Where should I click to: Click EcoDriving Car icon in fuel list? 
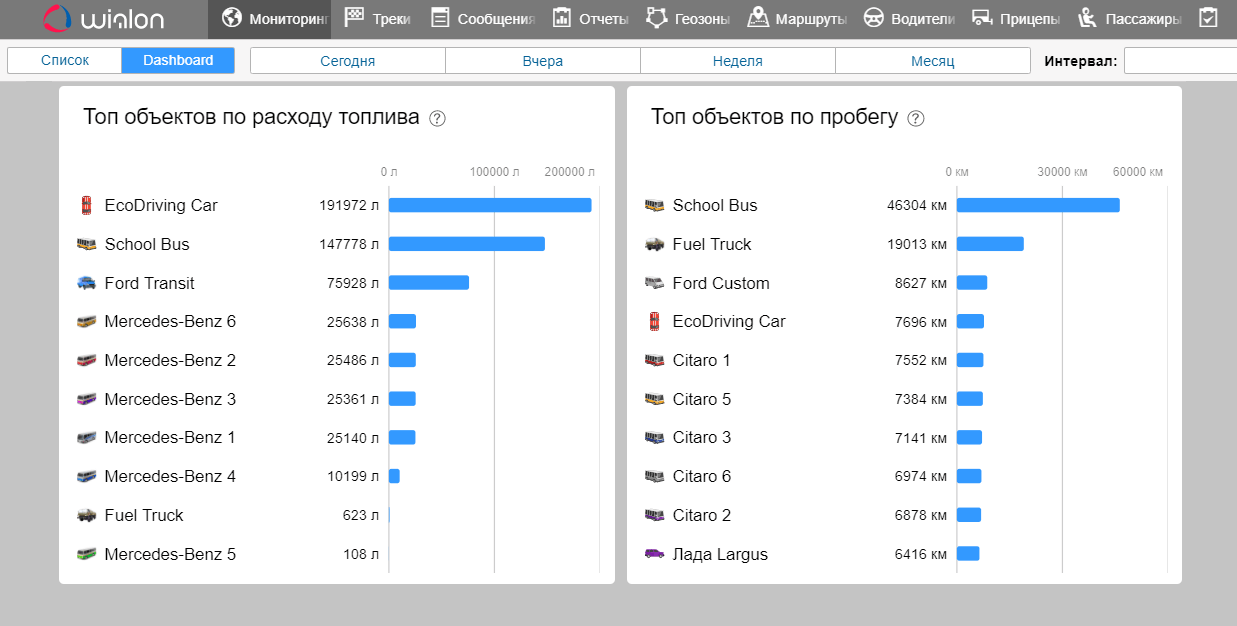coord(86,206)
